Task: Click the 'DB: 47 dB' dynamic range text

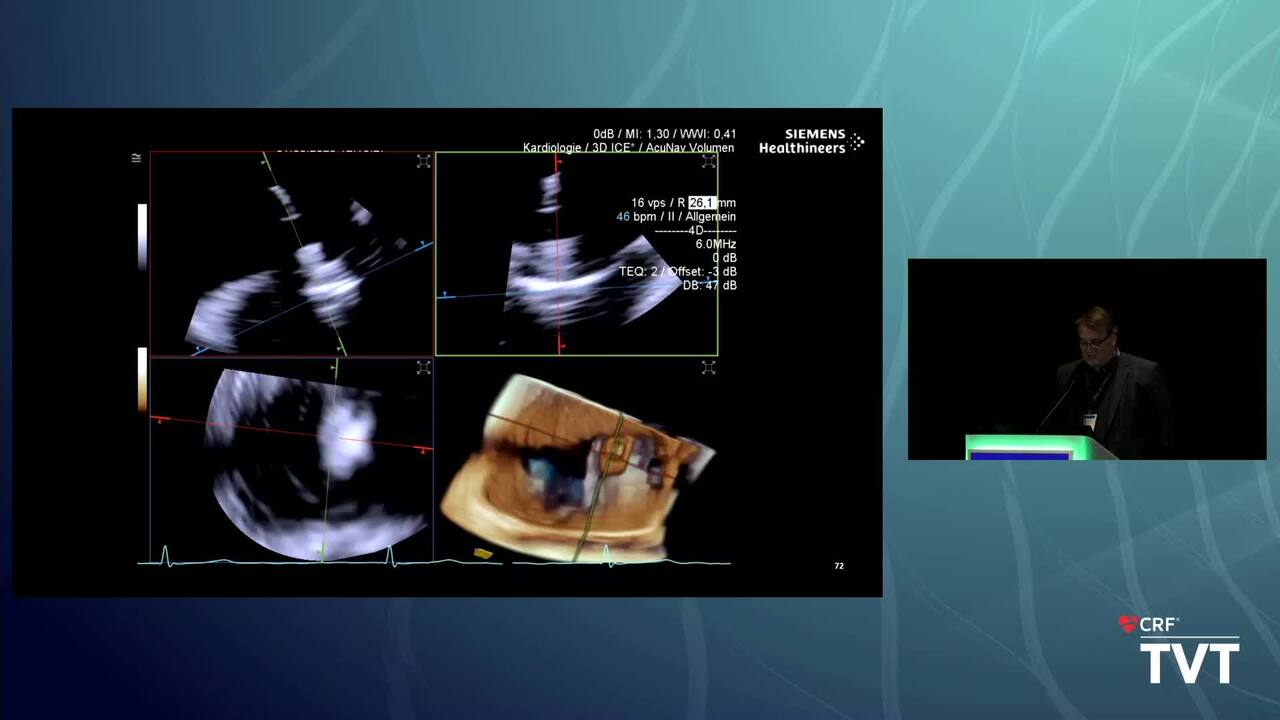Action: [710, 286]
